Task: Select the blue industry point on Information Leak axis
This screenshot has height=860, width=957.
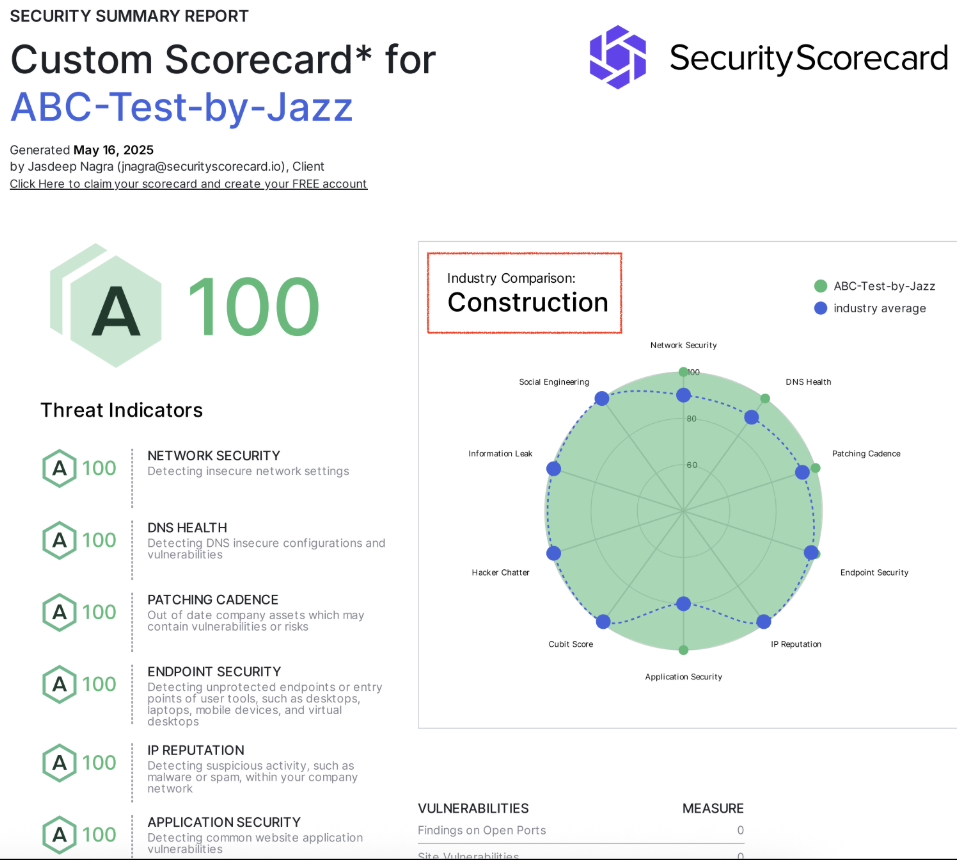Action: click(x=554, y=469)
